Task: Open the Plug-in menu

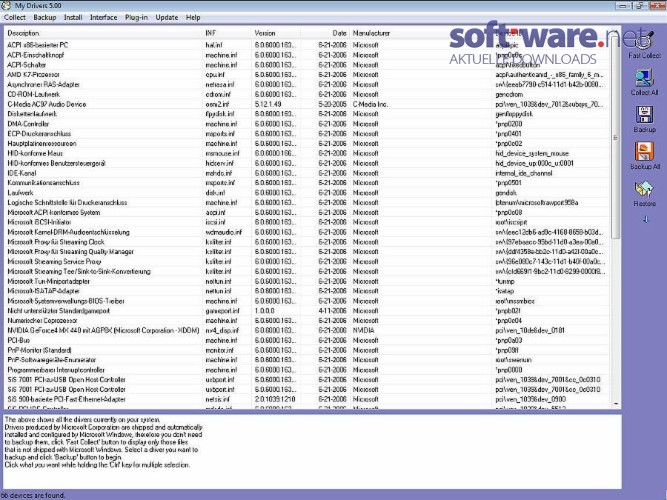Action: click(136, 17)
